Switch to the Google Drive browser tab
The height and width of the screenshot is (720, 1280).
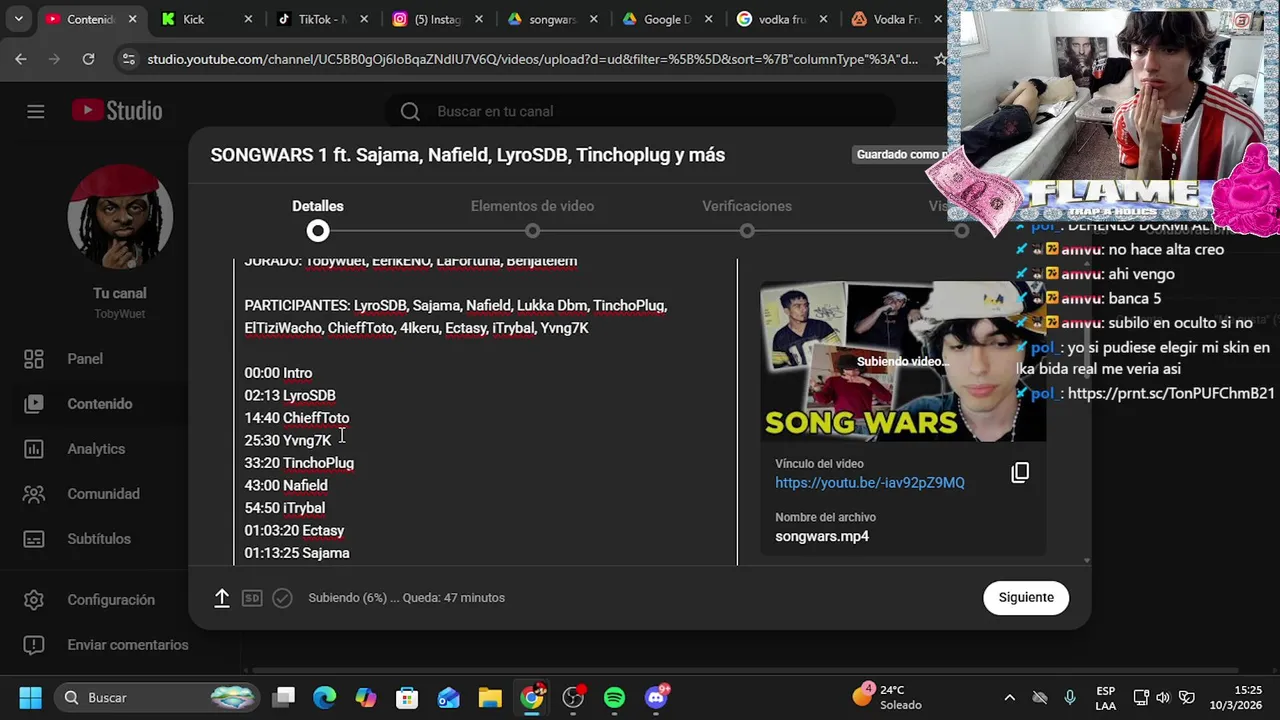click(668, 19)
